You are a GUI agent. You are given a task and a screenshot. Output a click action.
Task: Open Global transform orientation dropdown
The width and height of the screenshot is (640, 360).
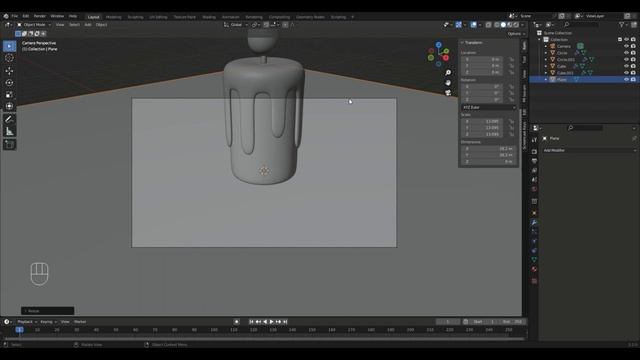[236, 25]
